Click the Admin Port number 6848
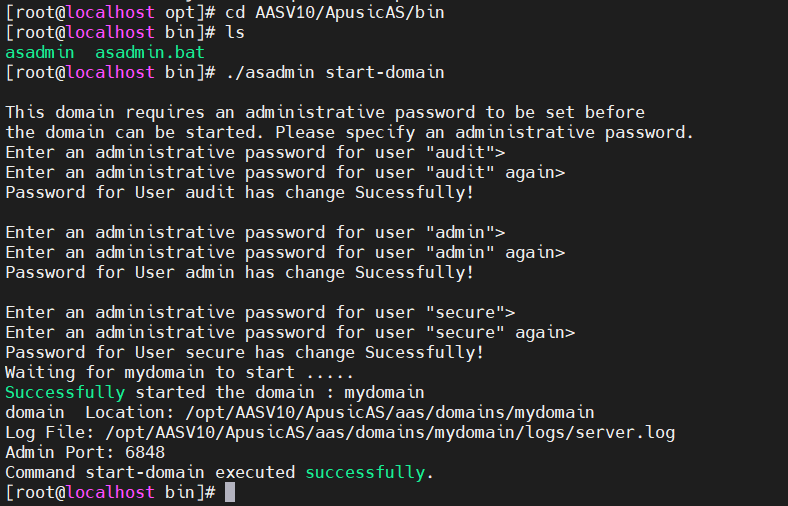The width and height of the screenshot is (788, 506). pyautogui.click(x=145, y=452)
